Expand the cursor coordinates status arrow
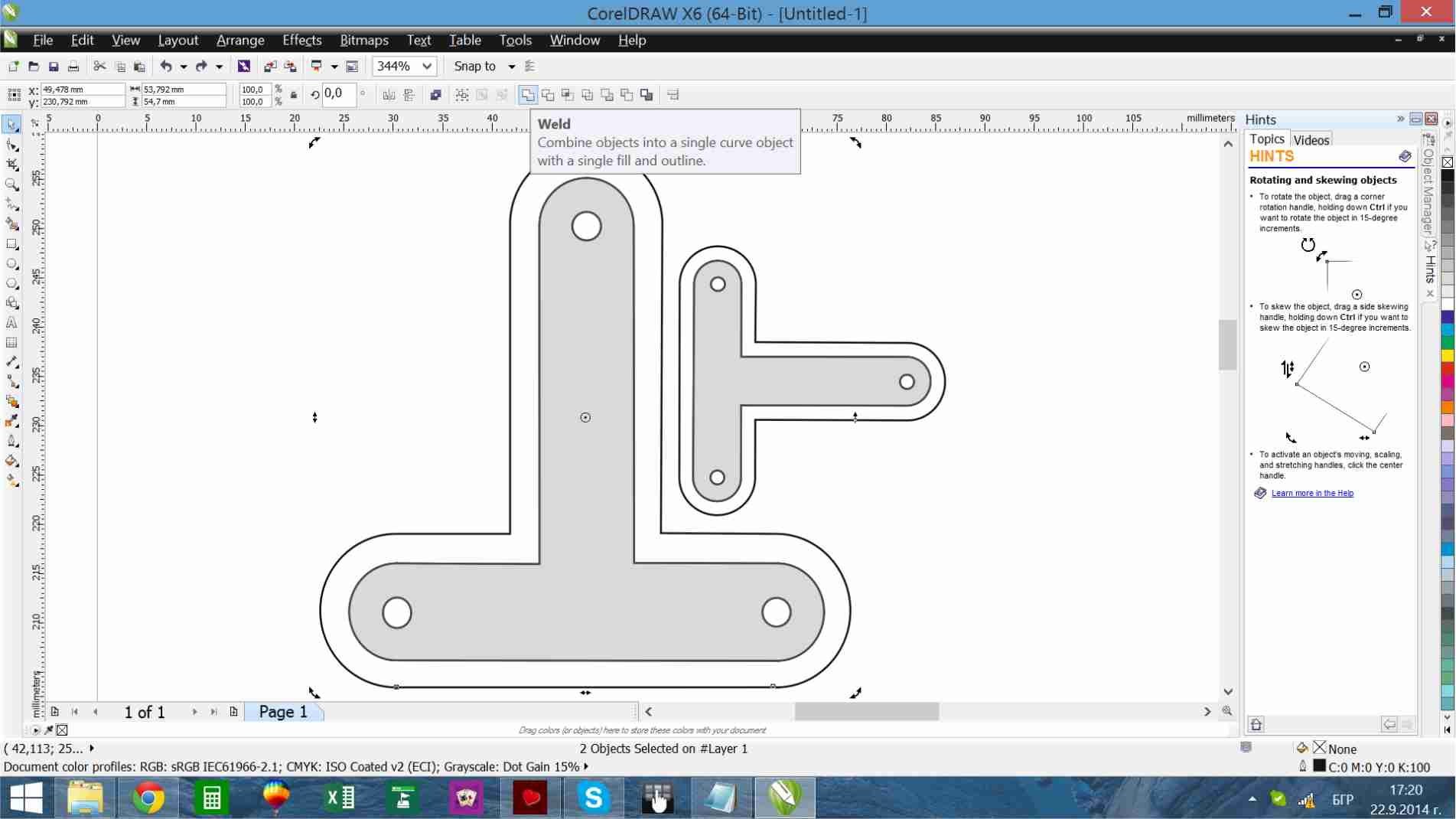This screenshot has width=1456, height=819. coord(92,748)
